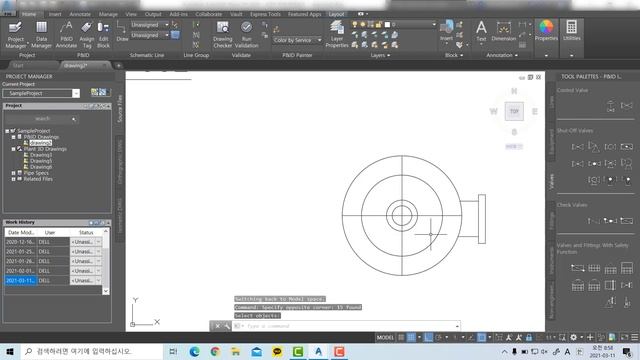Image resolution: width=640 pixels, height=360 pixels.
Task: Open the Express Tools ribbon tab
Action: pos(265,14)
